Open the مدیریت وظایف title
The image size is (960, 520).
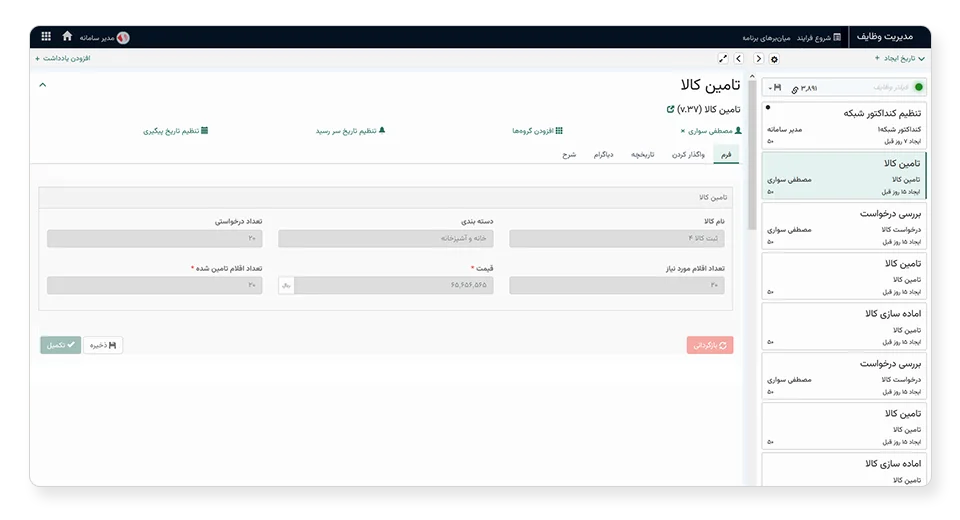point(885,37)
